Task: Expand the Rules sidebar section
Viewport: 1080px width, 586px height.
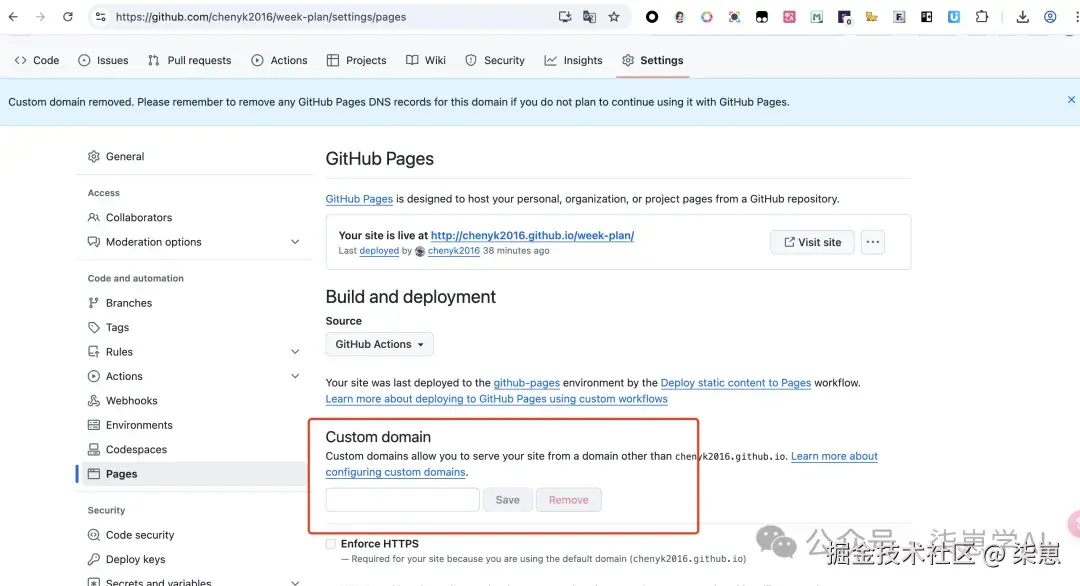Action: point(295,352)
